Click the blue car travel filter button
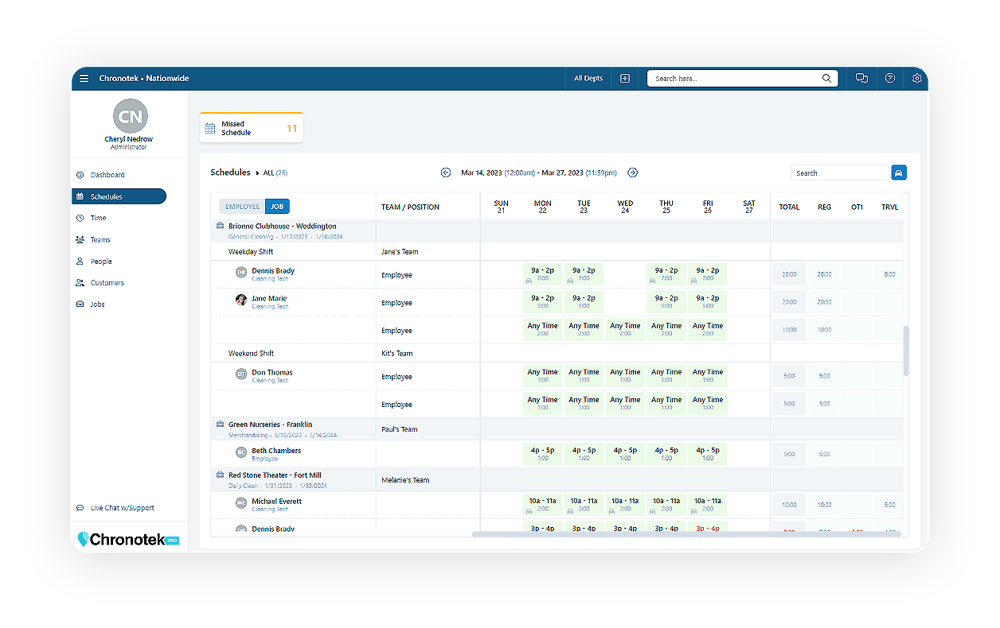This screenshot has height=628, width=1000. [x=899, y=173]
